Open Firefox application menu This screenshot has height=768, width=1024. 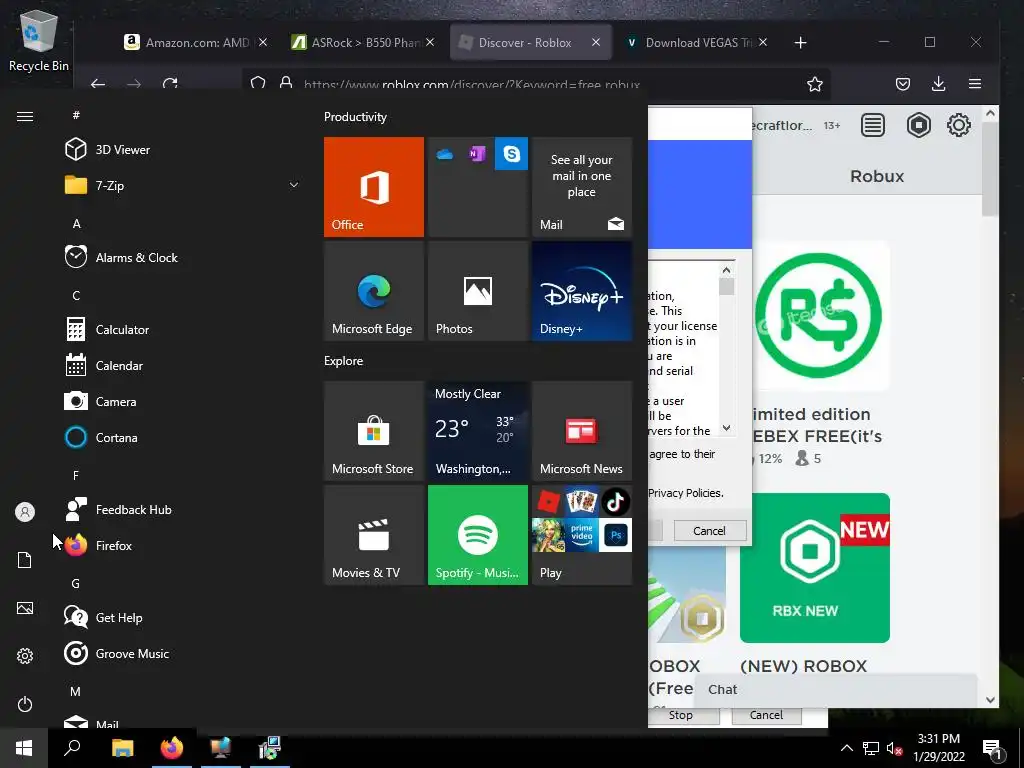[x=975, y=84]
